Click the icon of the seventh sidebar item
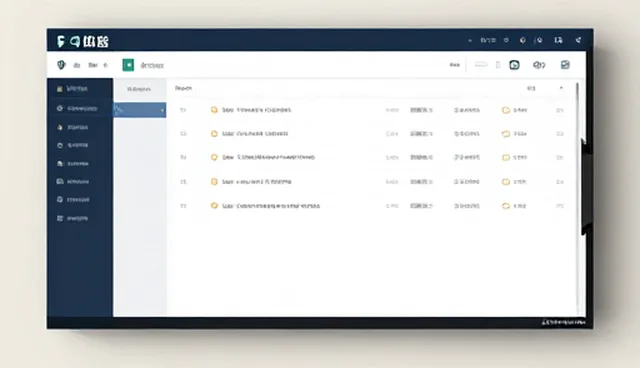Image resolution: width=640 pixels, height=368 pixels. [x=60, y=200]
